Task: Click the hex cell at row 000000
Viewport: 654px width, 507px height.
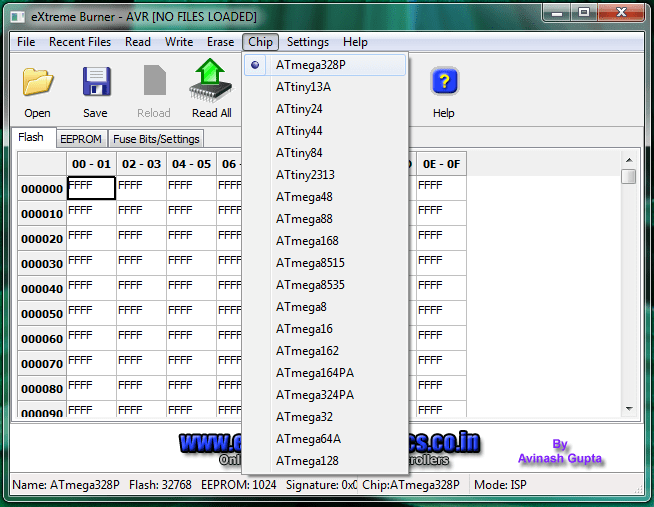Action: [91, 188]
